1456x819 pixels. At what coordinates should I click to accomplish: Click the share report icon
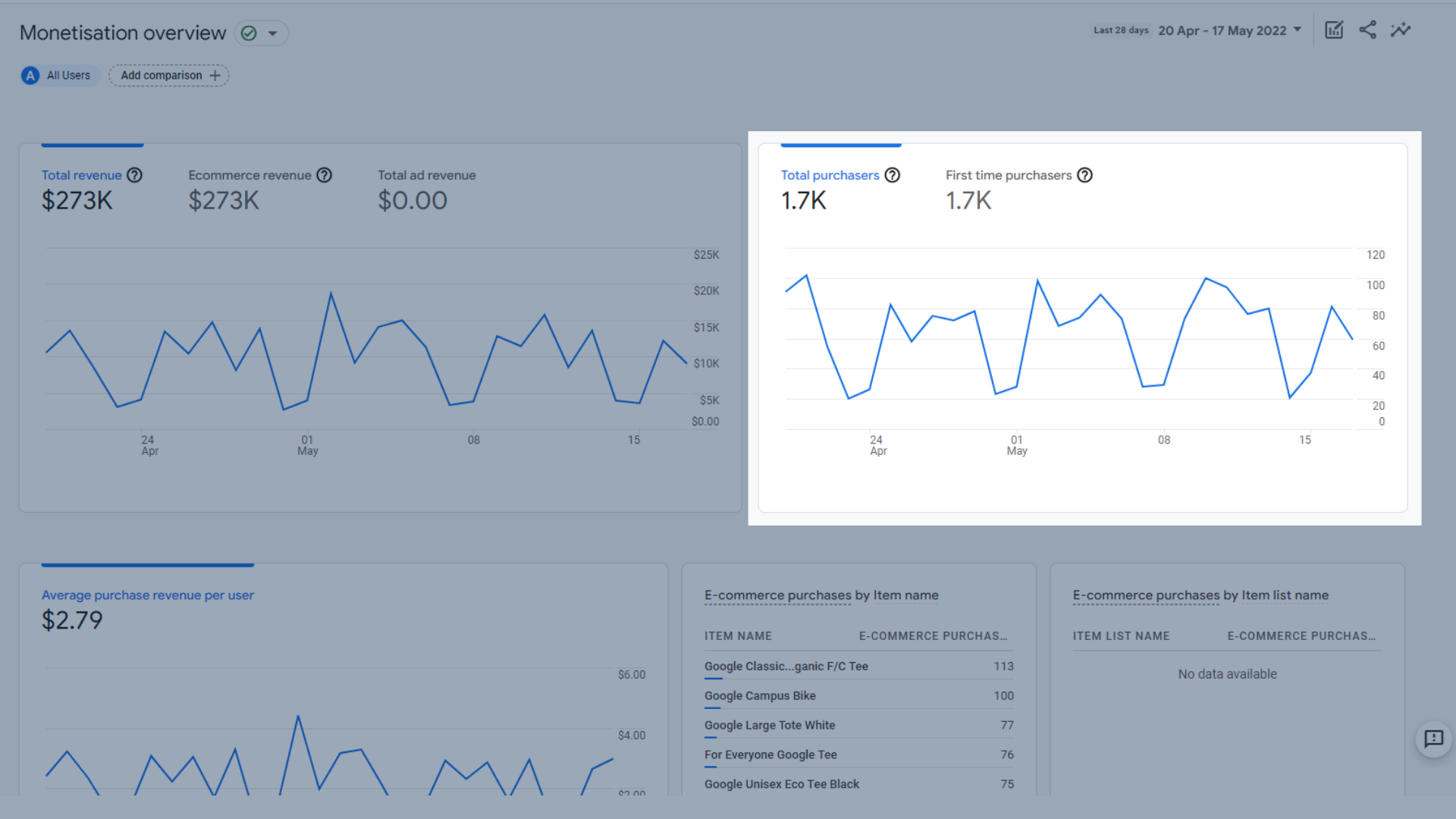click(x=1367, y=30)
